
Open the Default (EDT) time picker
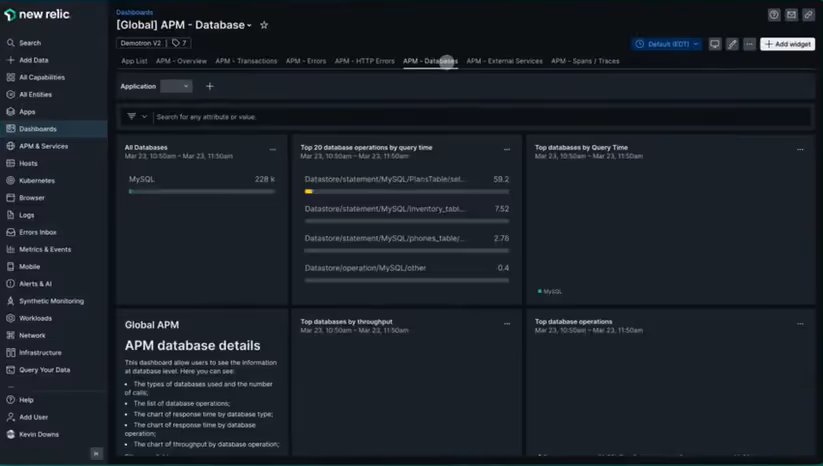point(667,44)
